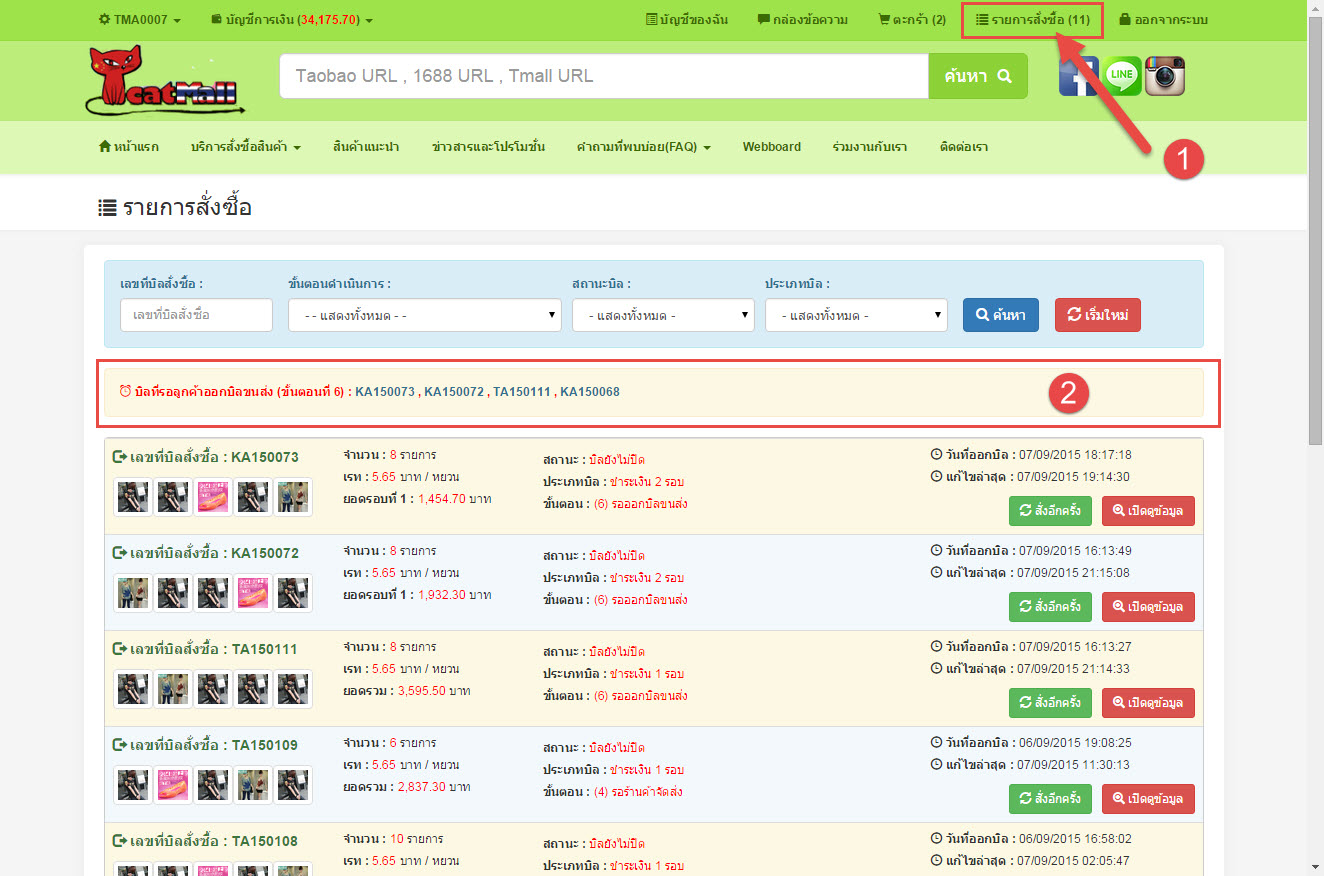Click เปิดดูข้อมูล for order KA150073
The width and height of the screenshot is (1324, 876).
point(1148,511)
